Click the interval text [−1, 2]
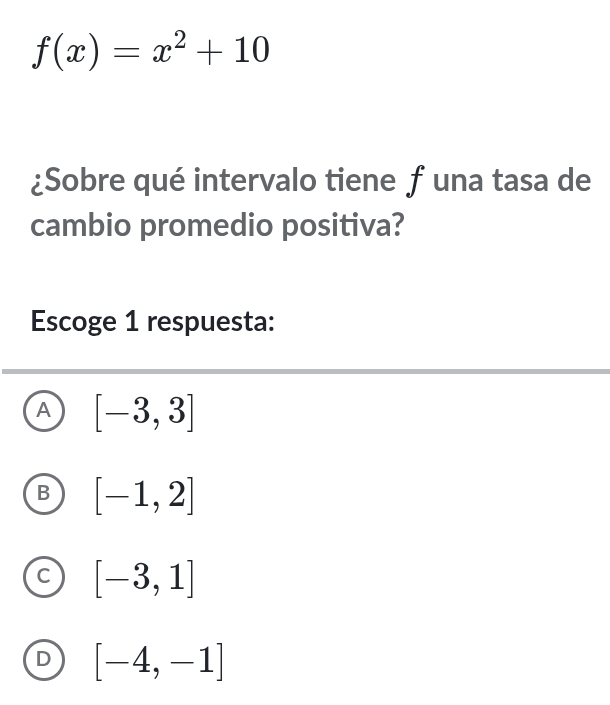The image size is (610, 705). (x=143, y=495)
